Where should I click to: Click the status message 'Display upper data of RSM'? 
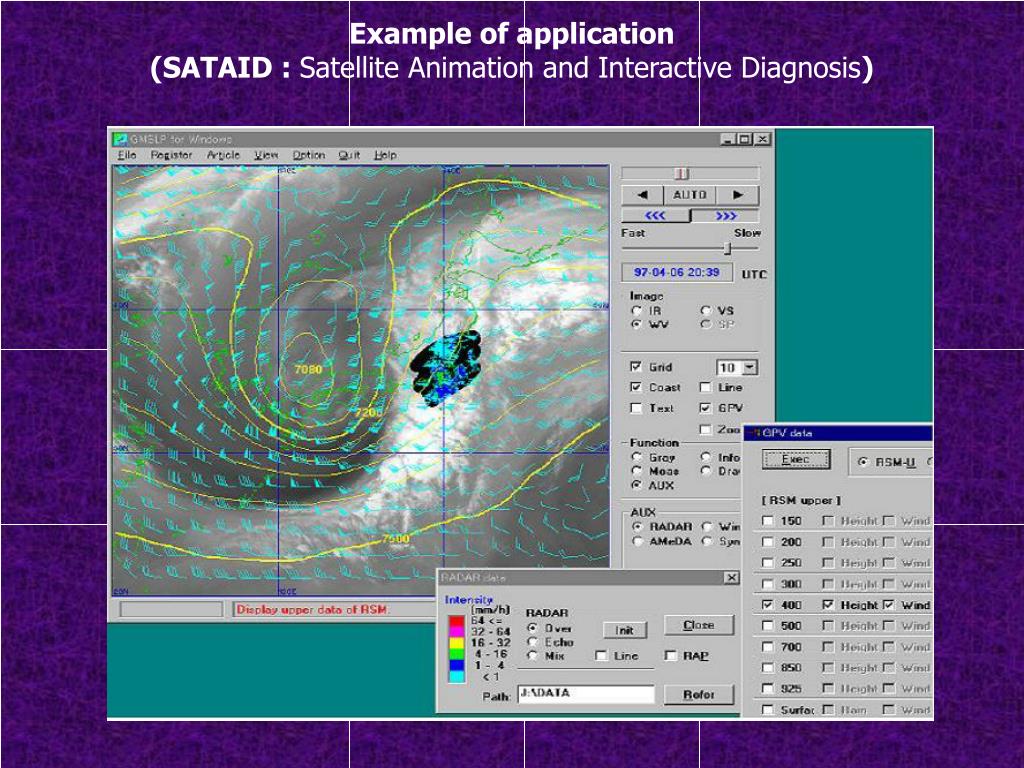(x=312, y=609)
